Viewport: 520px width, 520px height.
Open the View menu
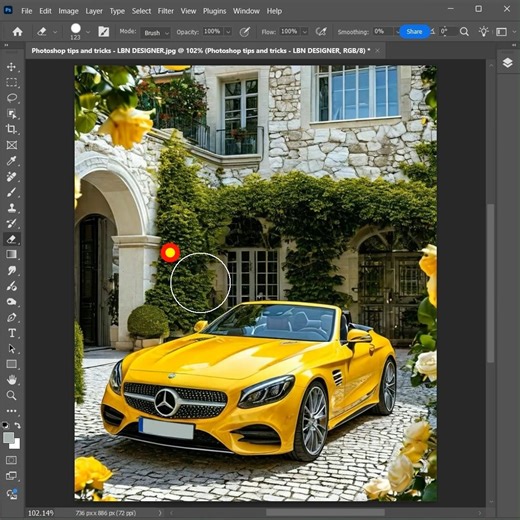pyautogui.click(x=188, y=11)
